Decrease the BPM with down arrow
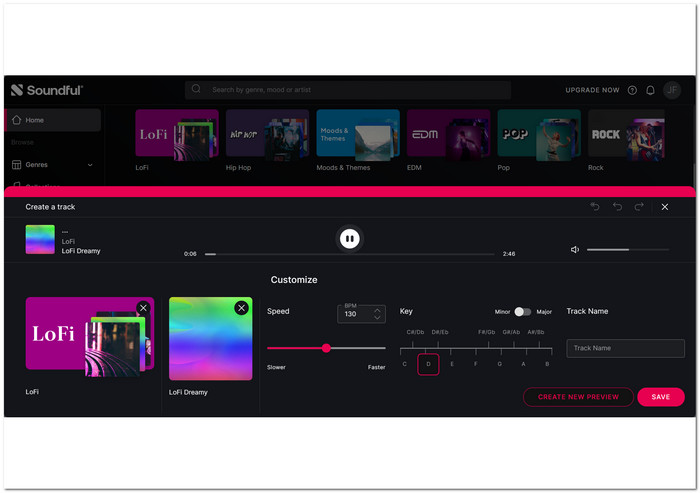The width and height of the screenshot is (700, 493). coord(377,317)
